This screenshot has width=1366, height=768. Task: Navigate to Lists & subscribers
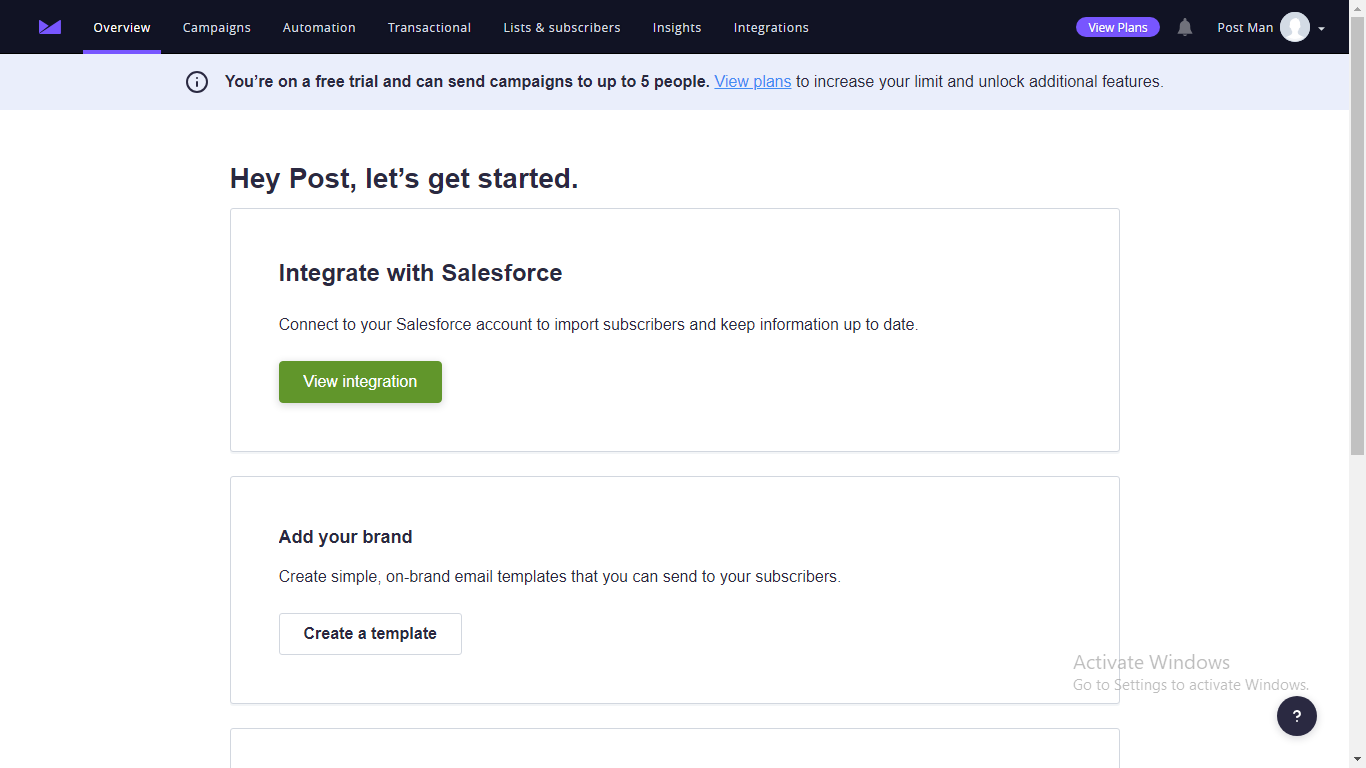point(562,27)
